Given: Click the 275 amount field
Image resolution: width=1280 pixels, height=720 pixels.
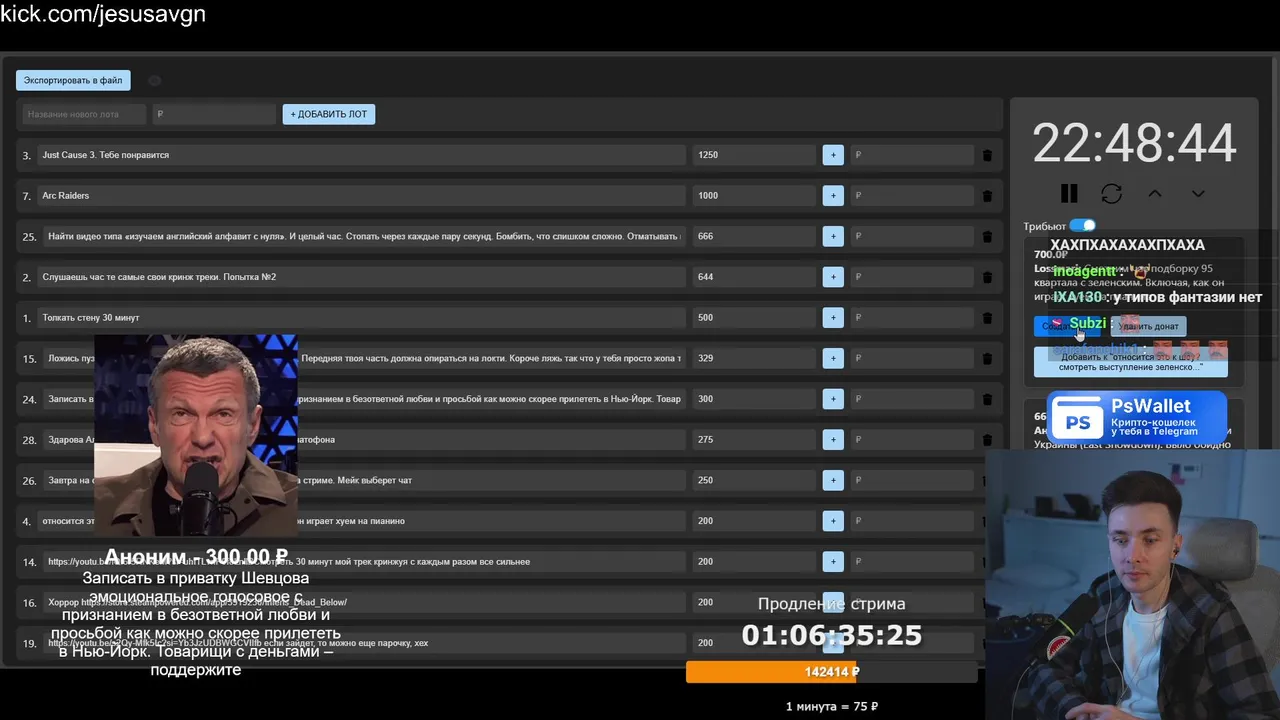Looking at the screenshot, I should click(754, 440).
